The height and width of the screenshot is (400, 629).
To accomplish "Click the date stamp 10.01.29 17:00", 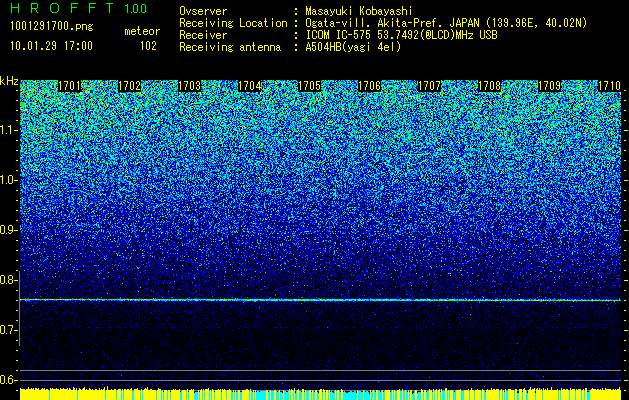I will [x=51, y=46].
